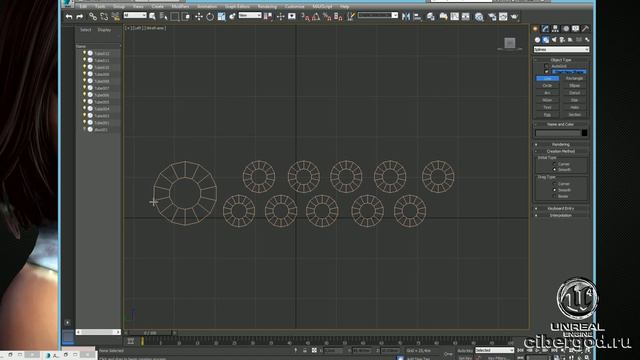Choose the Rectangular Selection Region tool
Screen dimensions: 640x360
point(175,16)
